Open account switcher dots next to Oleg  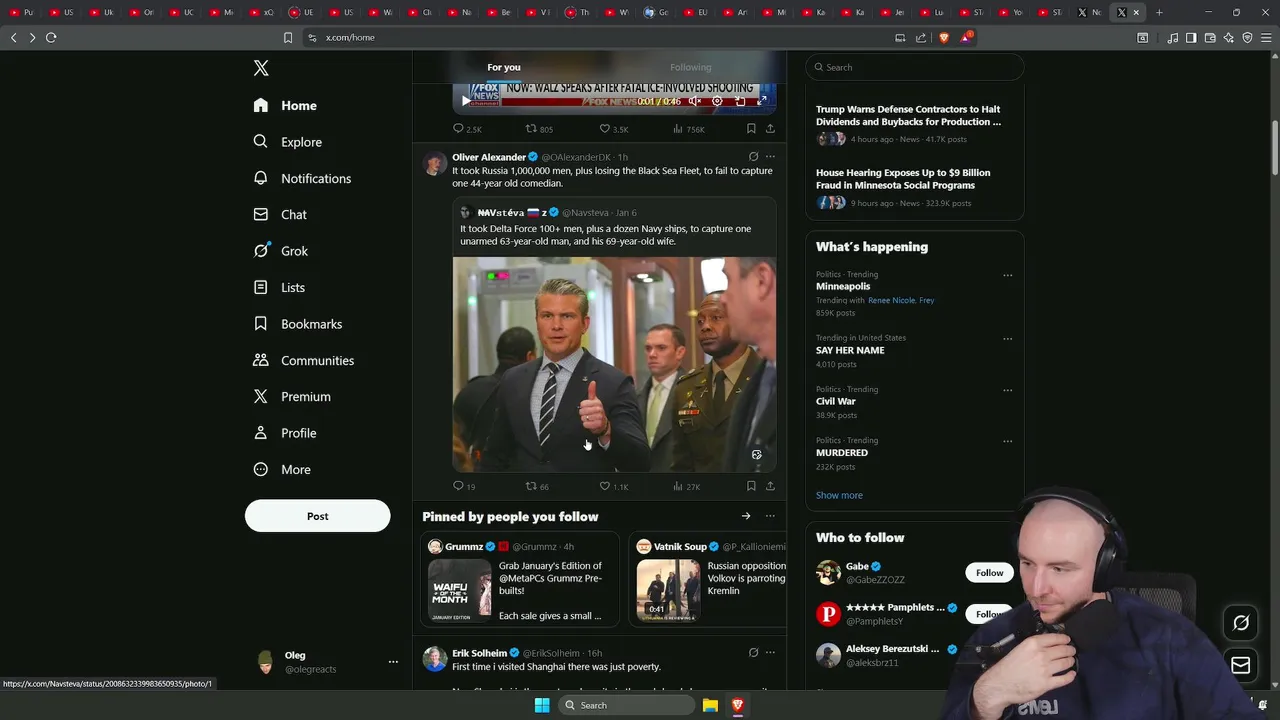tap(393, 662)
